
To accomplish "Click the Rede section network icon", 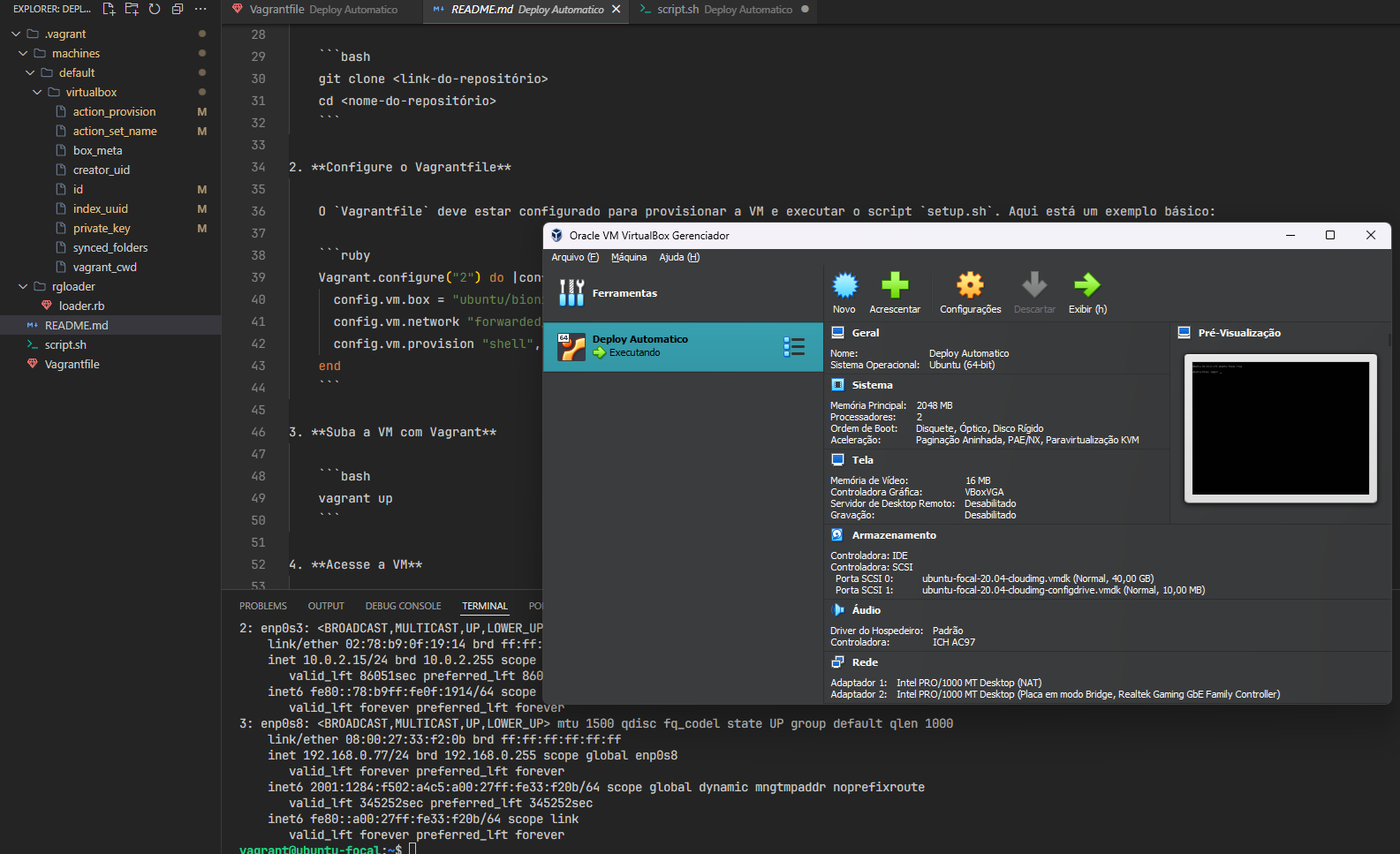I will pyautogui.click(x=837, y=662).
